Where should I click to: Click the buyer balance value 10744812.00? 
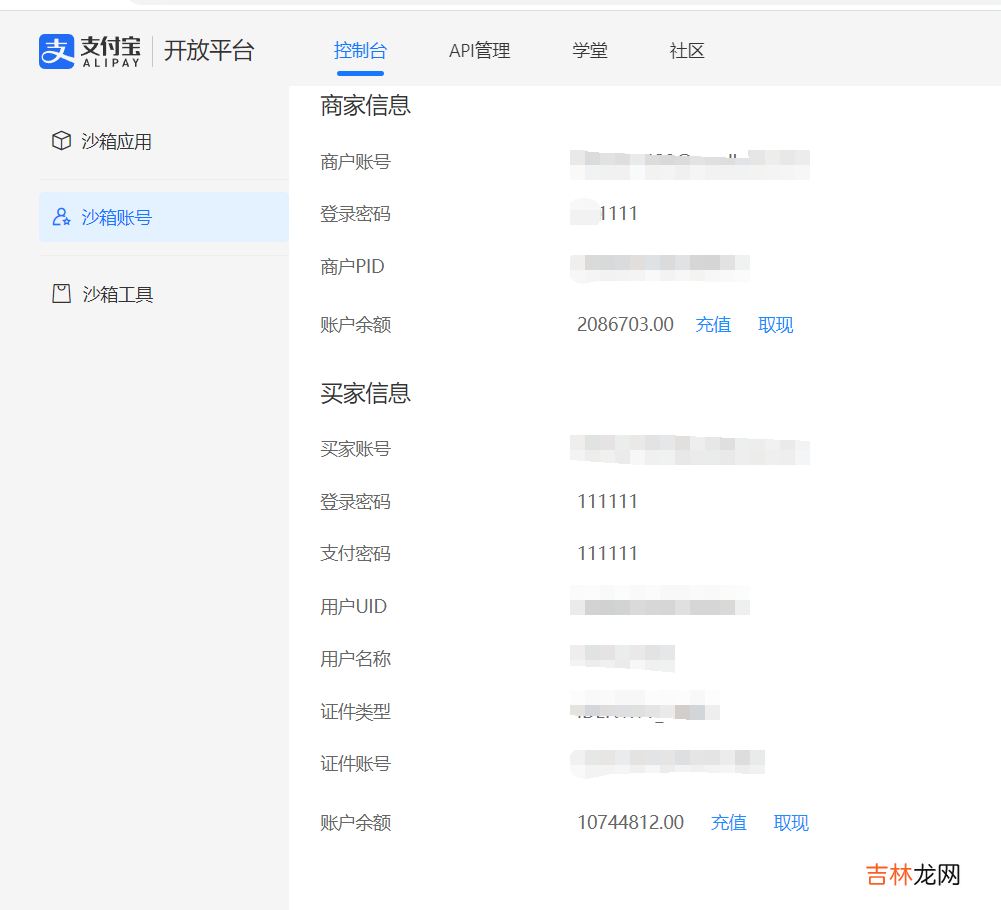(x=630, y=823)
